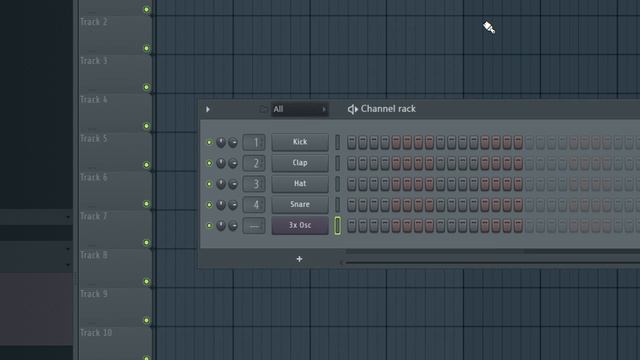This screenshot has height=360, width=640.
Task: Select the Hat channel via its selector LED
Action: click(338, 184)
